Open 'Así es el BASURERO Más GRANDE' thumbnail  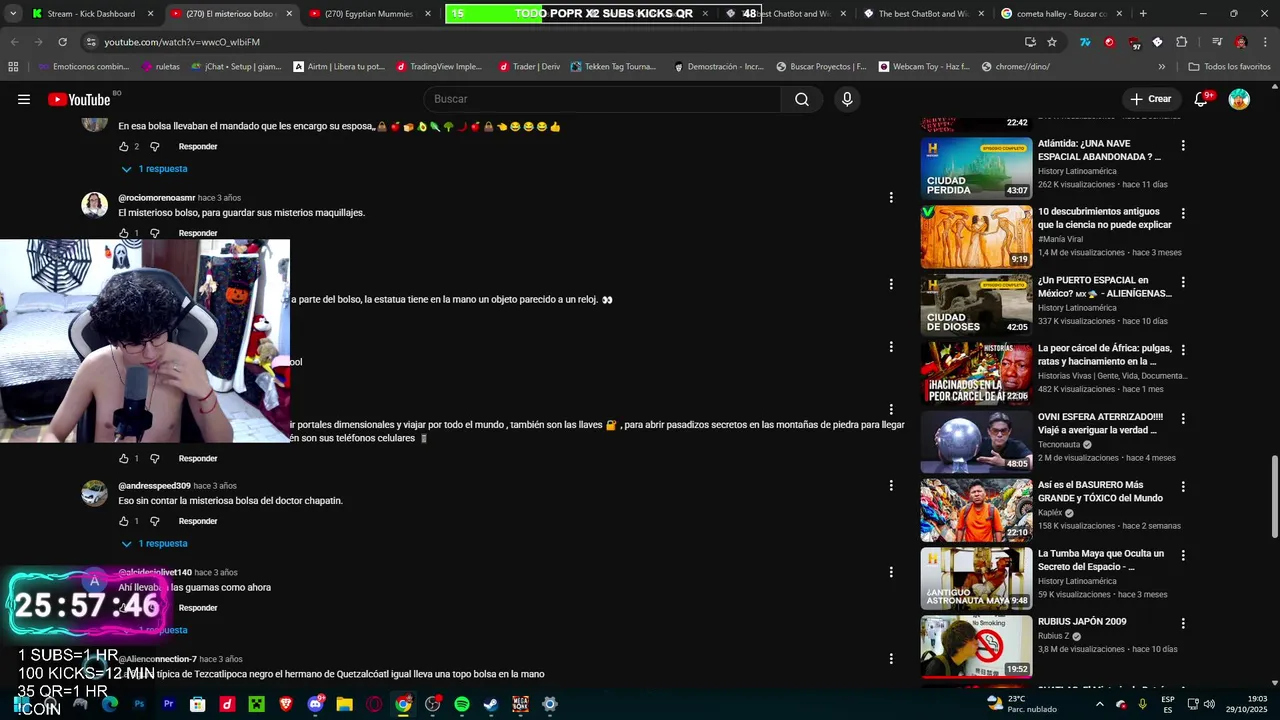976,510
